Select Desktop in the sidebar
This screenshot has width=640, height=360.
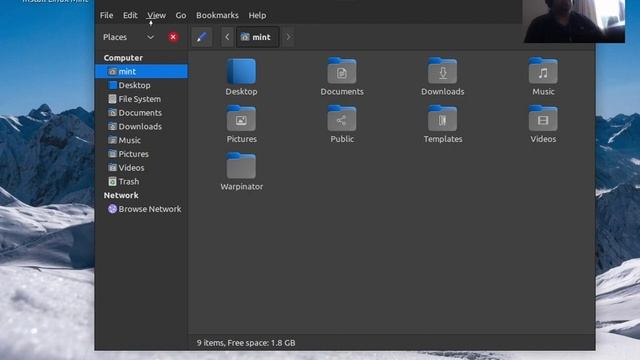tap(141, 85)
